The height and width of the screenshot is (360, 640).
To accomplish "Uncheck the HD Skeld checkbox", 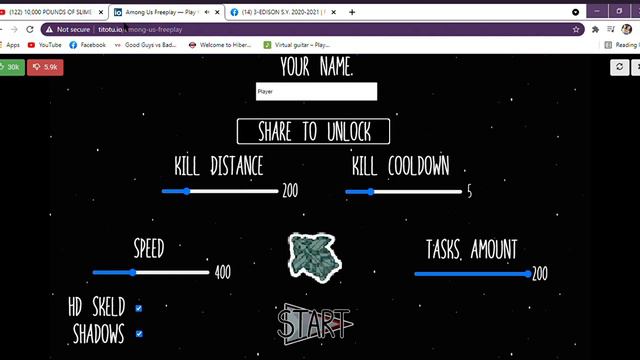I will (139, 308).
